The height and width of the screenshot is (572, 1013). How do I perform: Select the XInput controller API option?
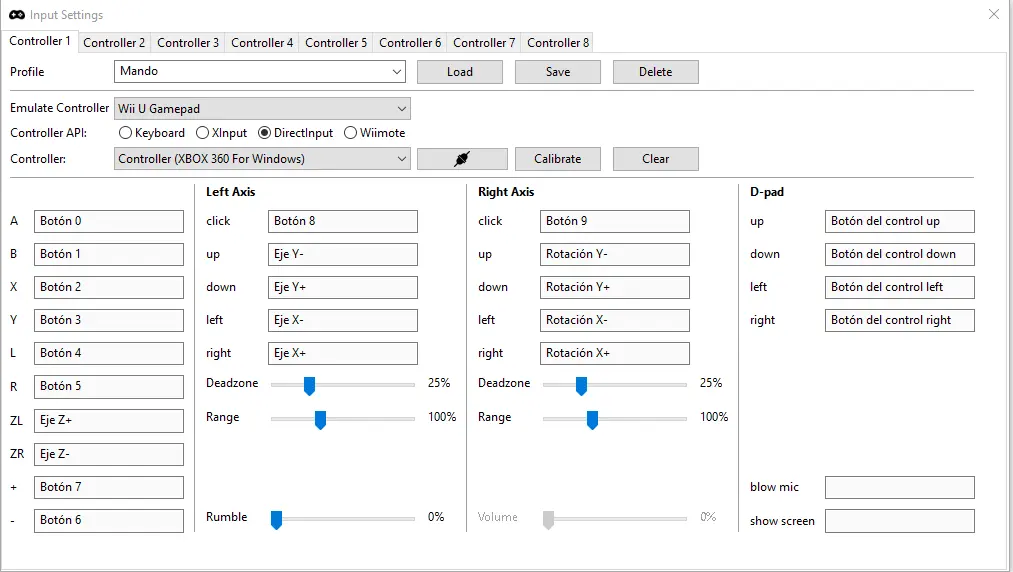[x=222, y=132]
